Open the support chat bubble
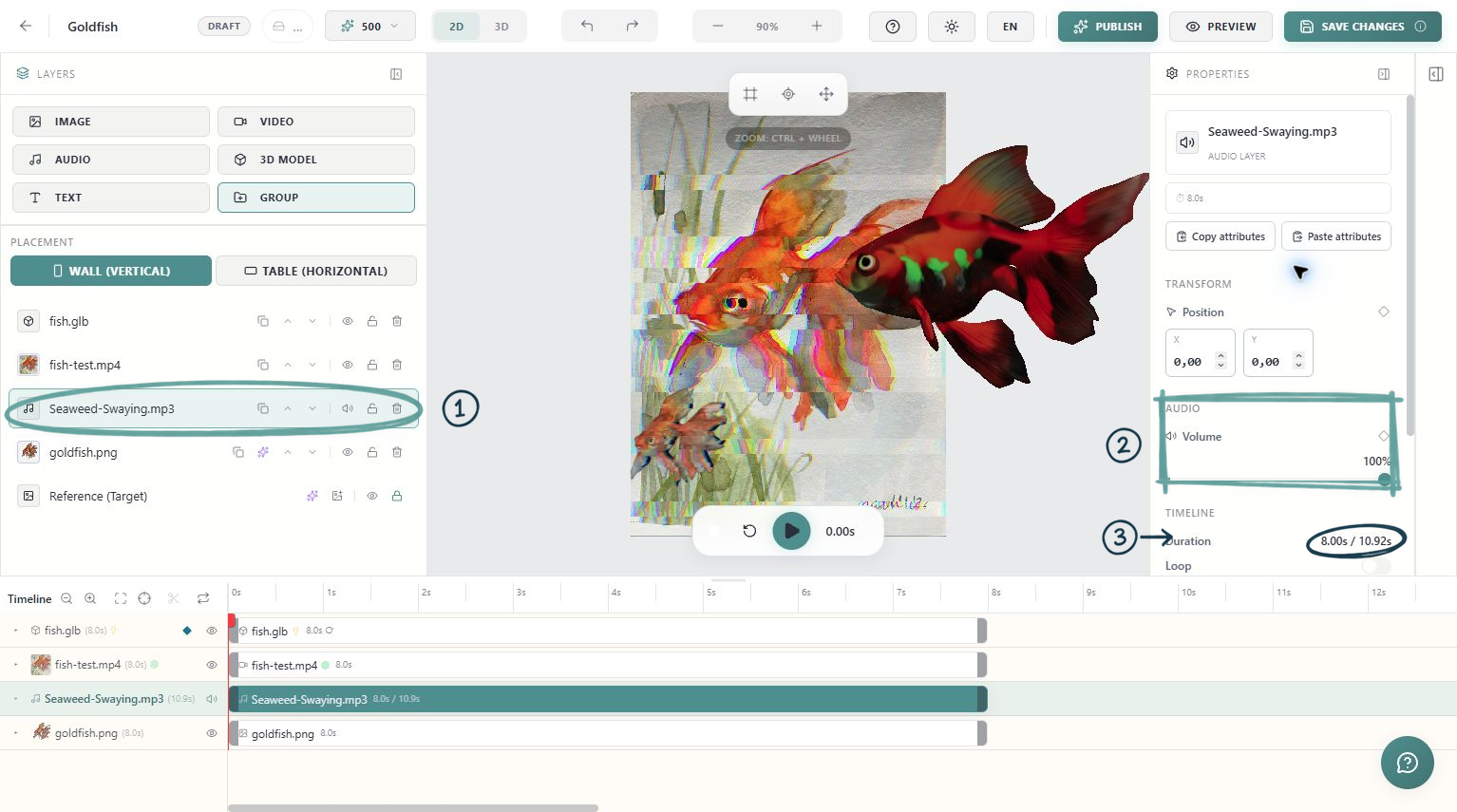The image size is (1457, 812). (1408, 763)
